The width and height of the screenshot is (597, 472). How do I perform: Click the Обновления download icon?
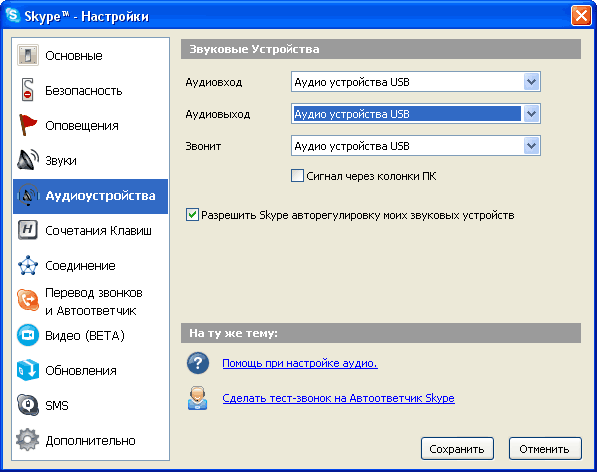28,370
